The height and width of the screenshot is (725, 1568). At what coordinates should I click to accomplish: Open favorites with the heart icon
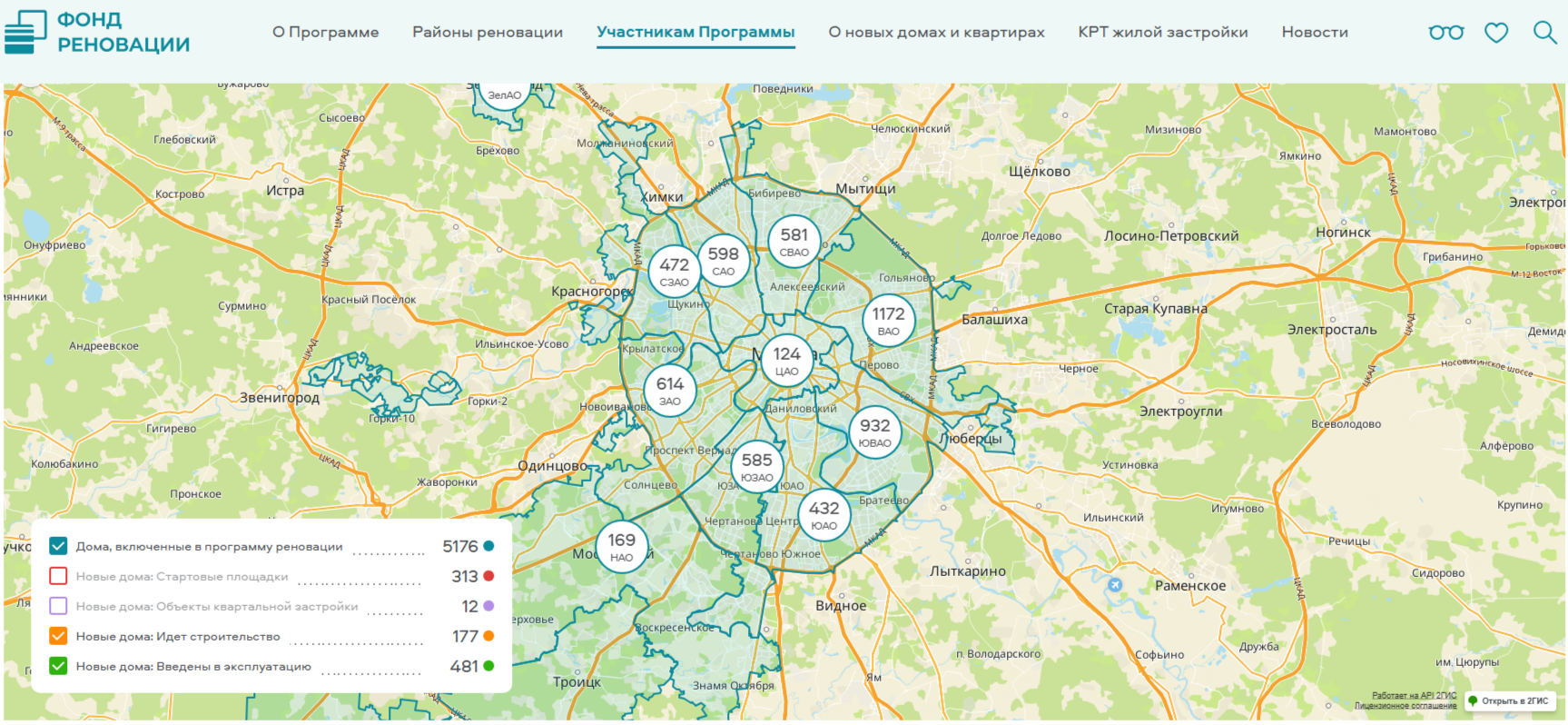point(1495,33)
